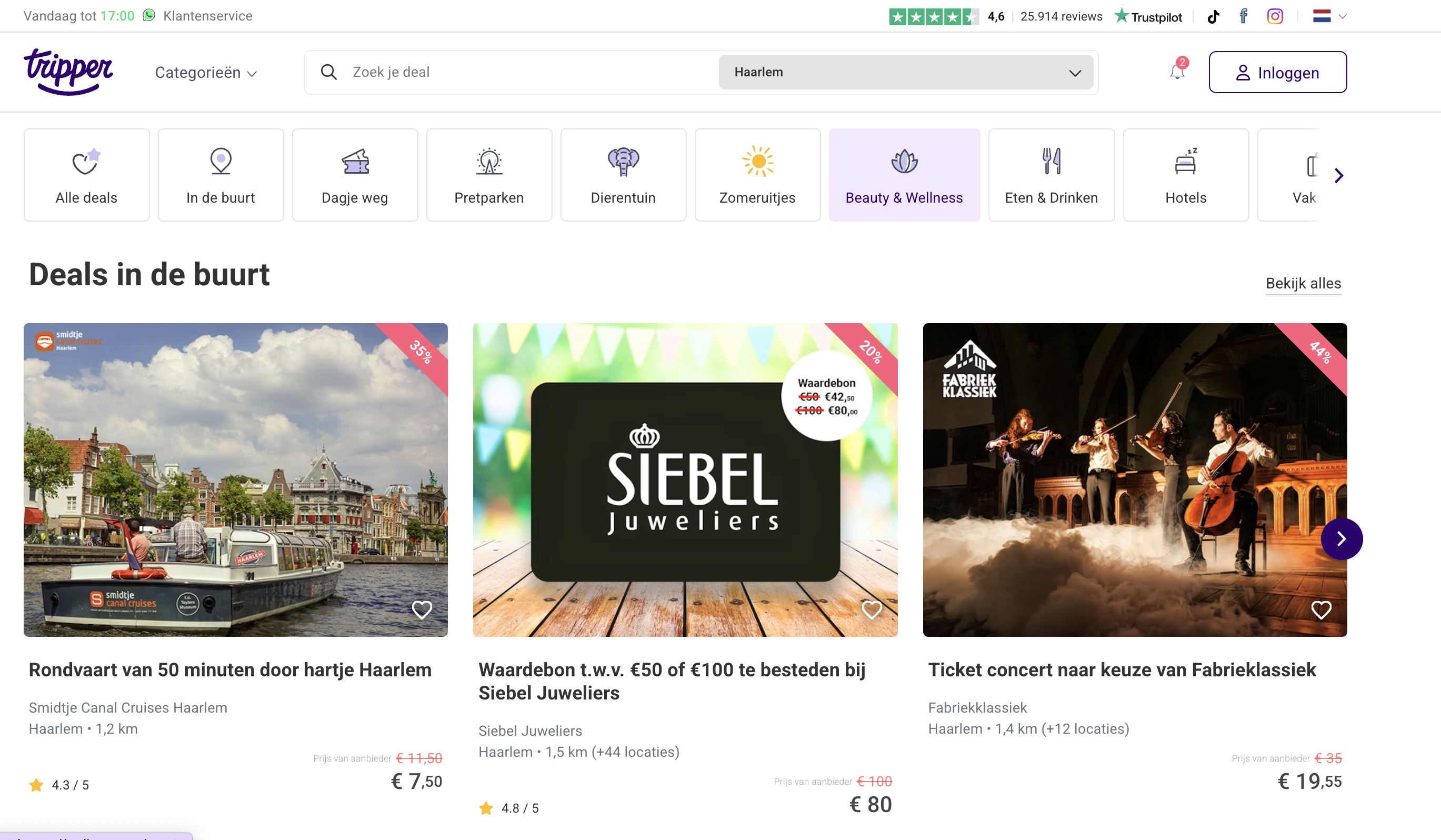Image resolution: width=1441 pixels, height=840 pixels.
Task: Click the Eten & Drinken tab label
Action: click(1052, 198)
